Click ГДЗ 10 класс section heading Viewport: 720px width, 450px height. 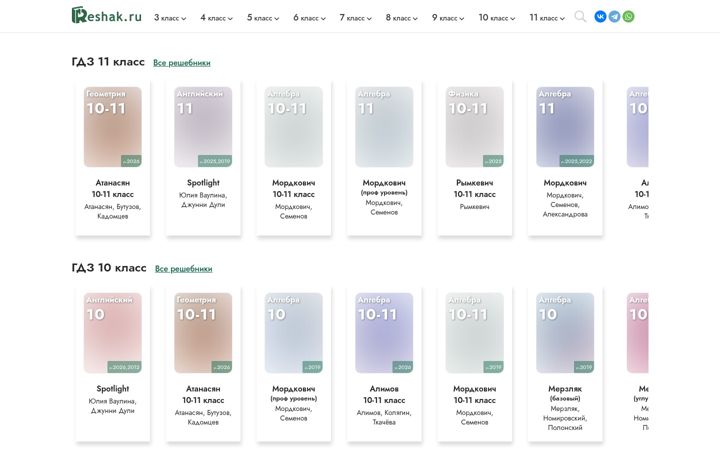(109, 268)
